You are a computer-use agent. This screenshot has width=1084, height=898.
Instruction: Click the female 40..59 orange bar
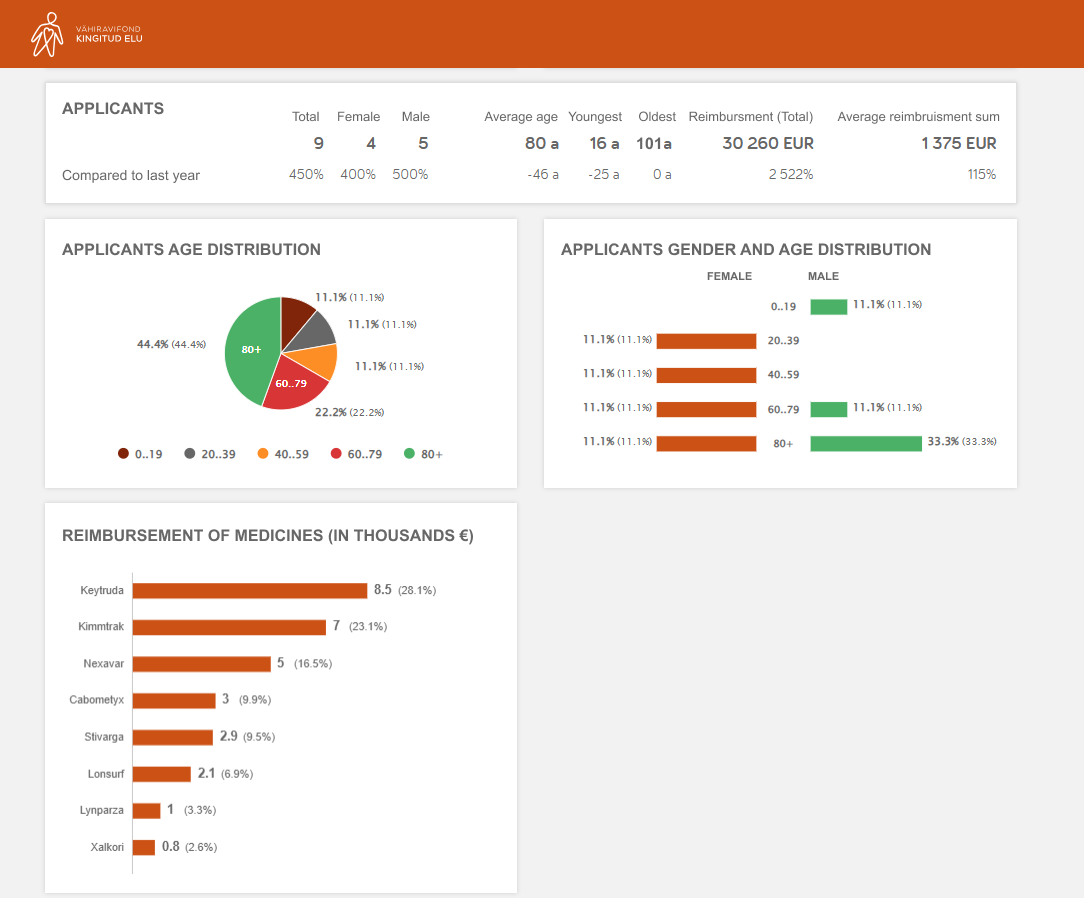coord(707,375)
